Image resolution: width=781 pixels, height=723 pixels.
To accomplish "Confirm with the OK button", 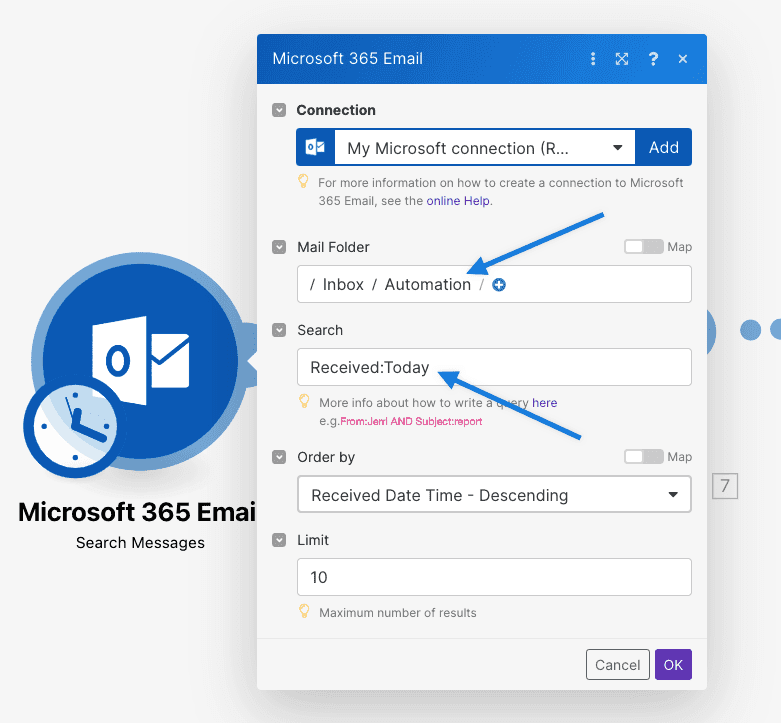I will [x=673, y=665].
